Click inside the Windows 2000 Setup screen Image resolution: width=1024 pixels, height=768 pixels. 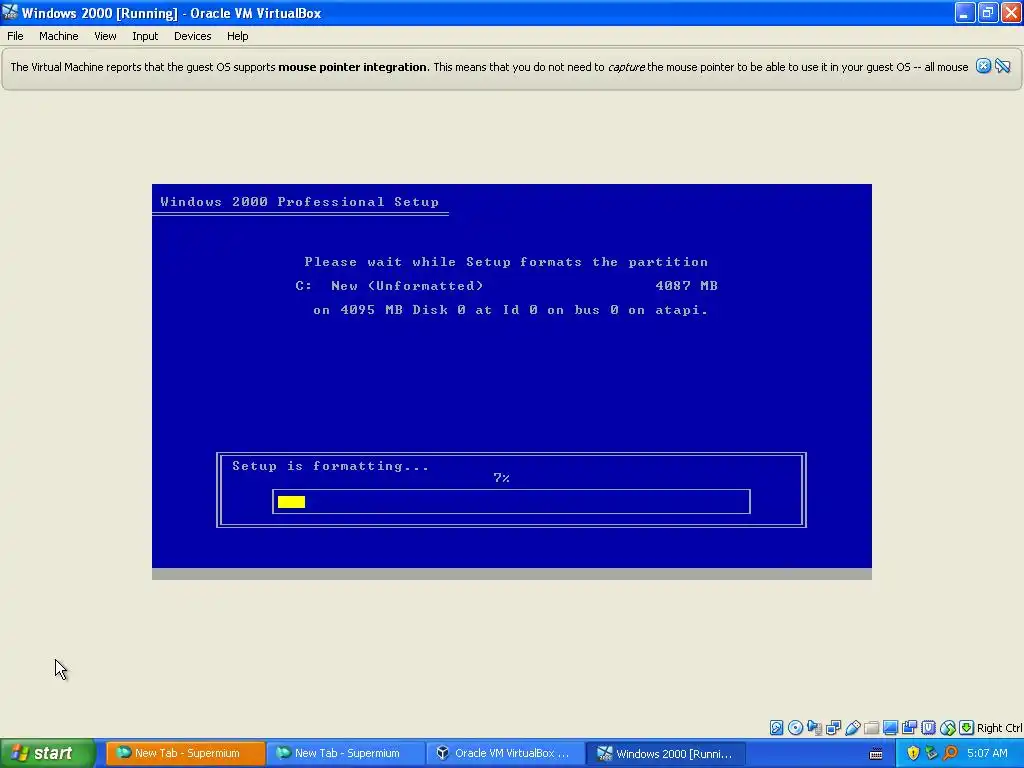click(x=511, y=381)
